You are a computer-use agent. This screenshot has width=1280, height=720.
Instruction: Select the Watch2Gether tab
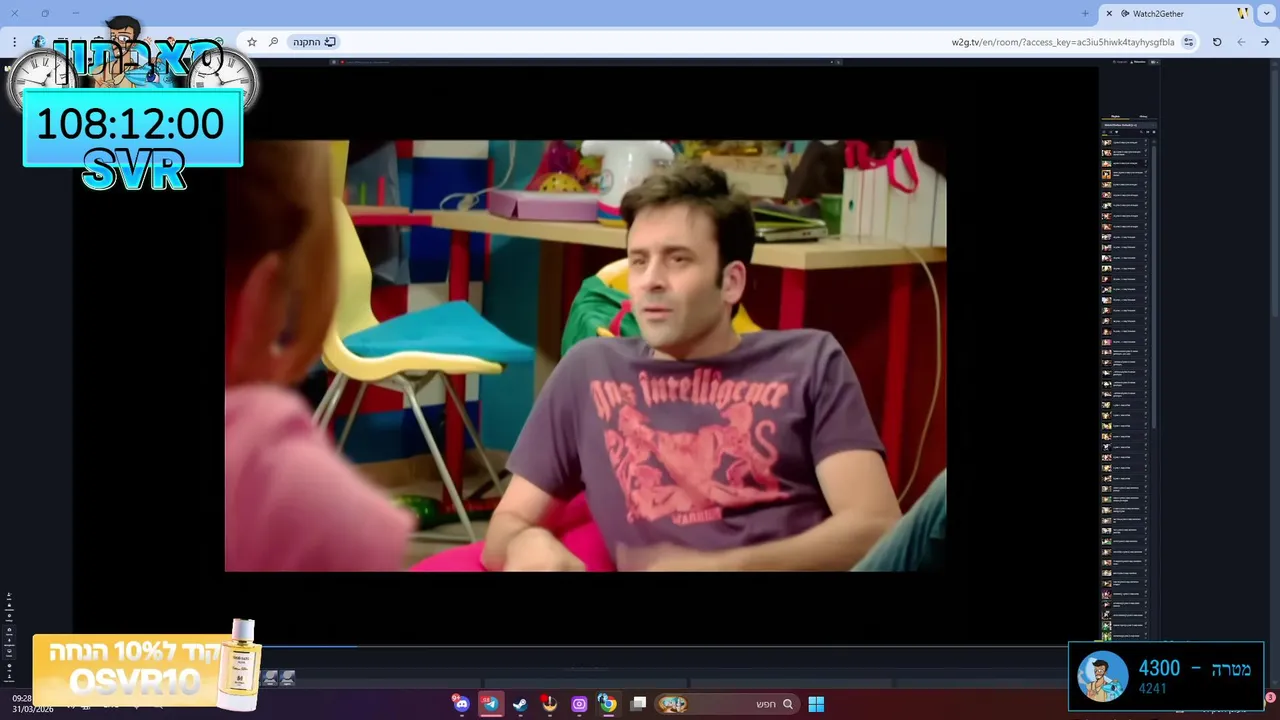1176,13
